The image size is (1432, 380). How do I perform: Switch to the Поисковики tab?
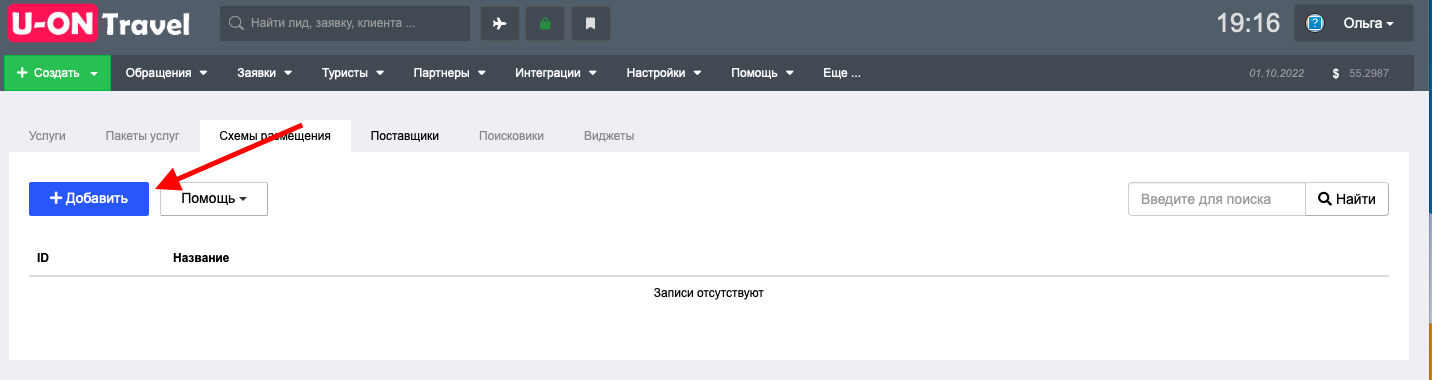(511, 136)
